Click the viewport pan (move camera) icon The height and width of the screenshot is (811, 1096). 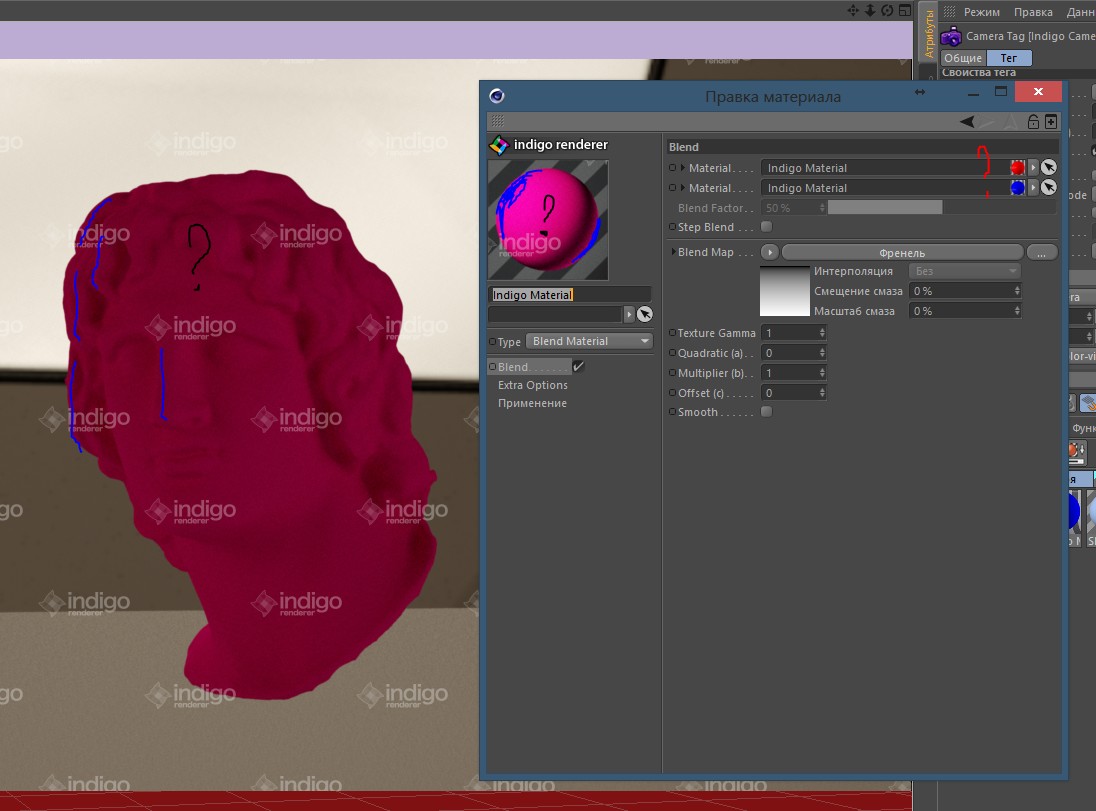[x=853, y=10]
